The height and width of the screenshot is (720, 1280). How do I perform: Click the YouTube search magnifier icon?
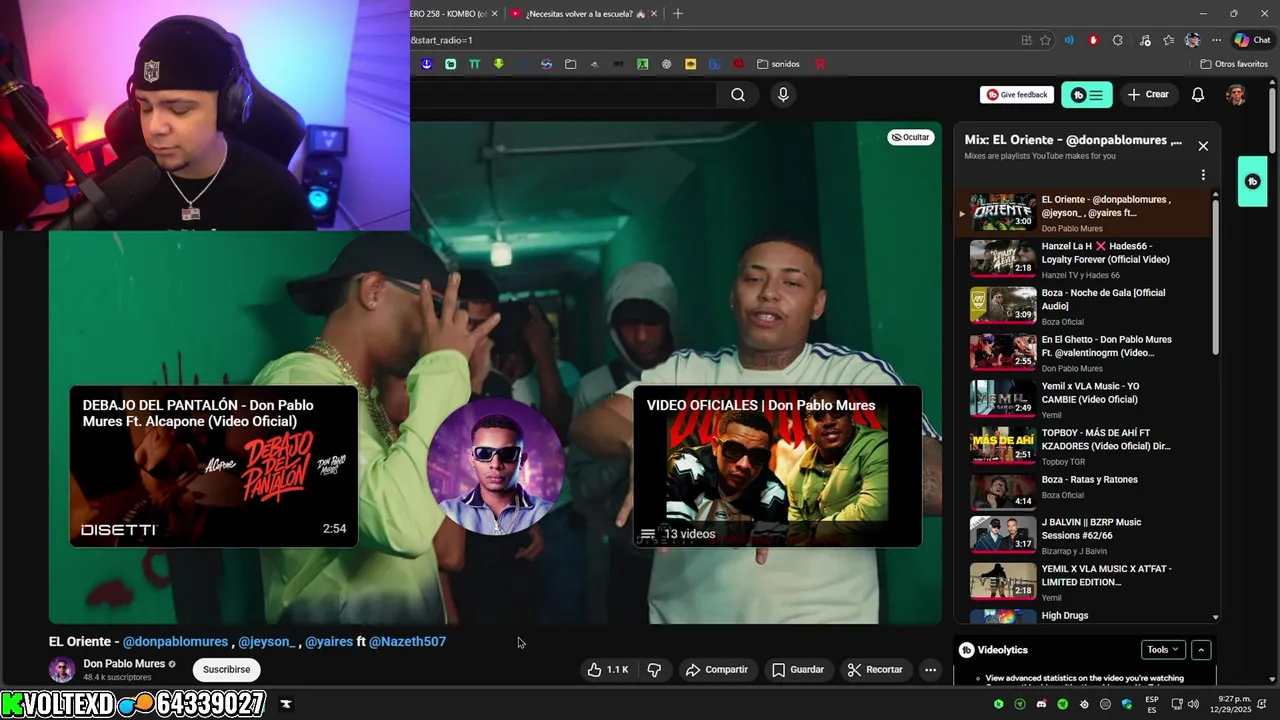point(738,95)
